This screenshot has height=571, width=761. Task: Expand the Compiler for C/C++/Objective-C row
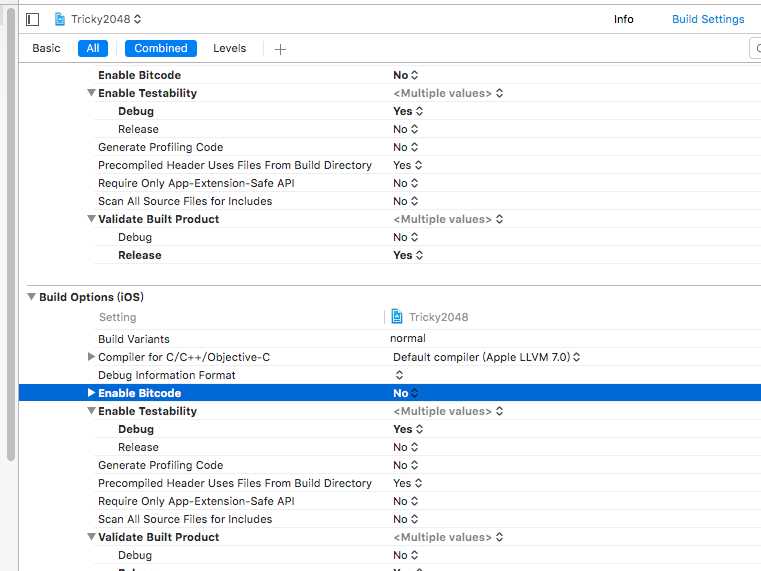pyautogui.click(x=91, y=357)
